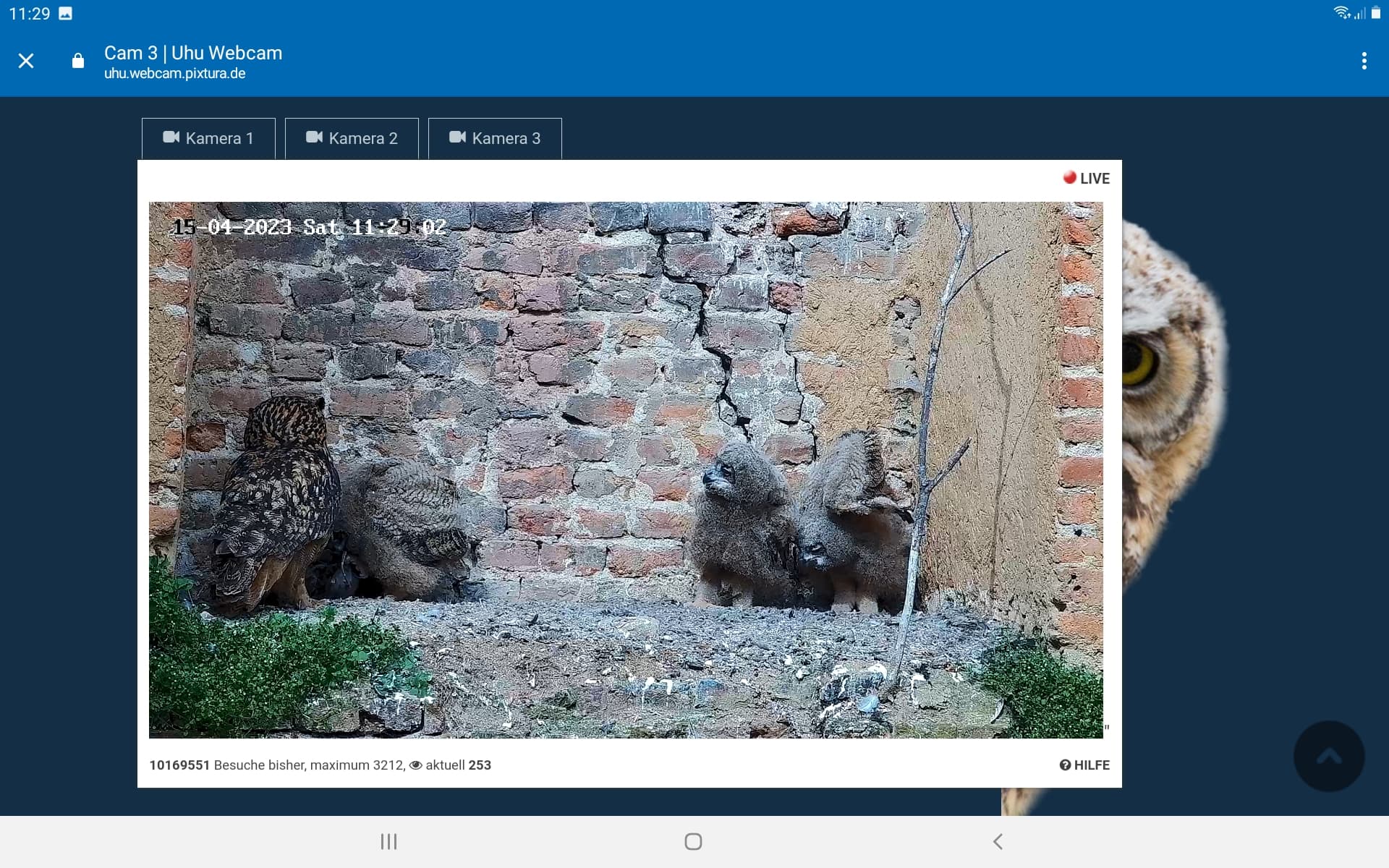Image resolution: width=1389 pixels, height=868 pixels.
Task: Switch to Kamera 1 tab
Action: coord(208,138)
